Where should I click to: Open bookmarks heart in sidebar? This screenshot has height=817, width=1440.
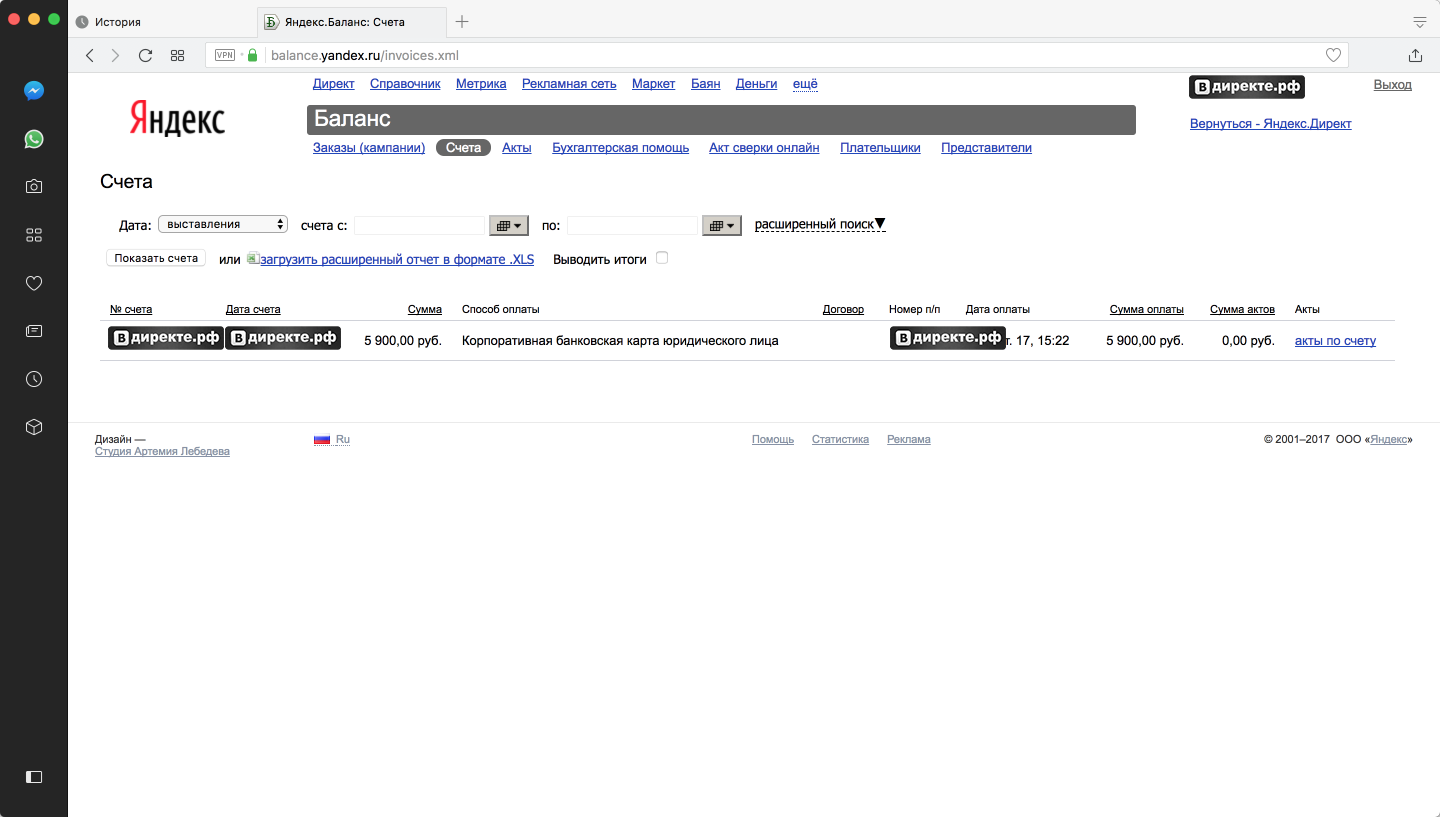pos(34,283)
